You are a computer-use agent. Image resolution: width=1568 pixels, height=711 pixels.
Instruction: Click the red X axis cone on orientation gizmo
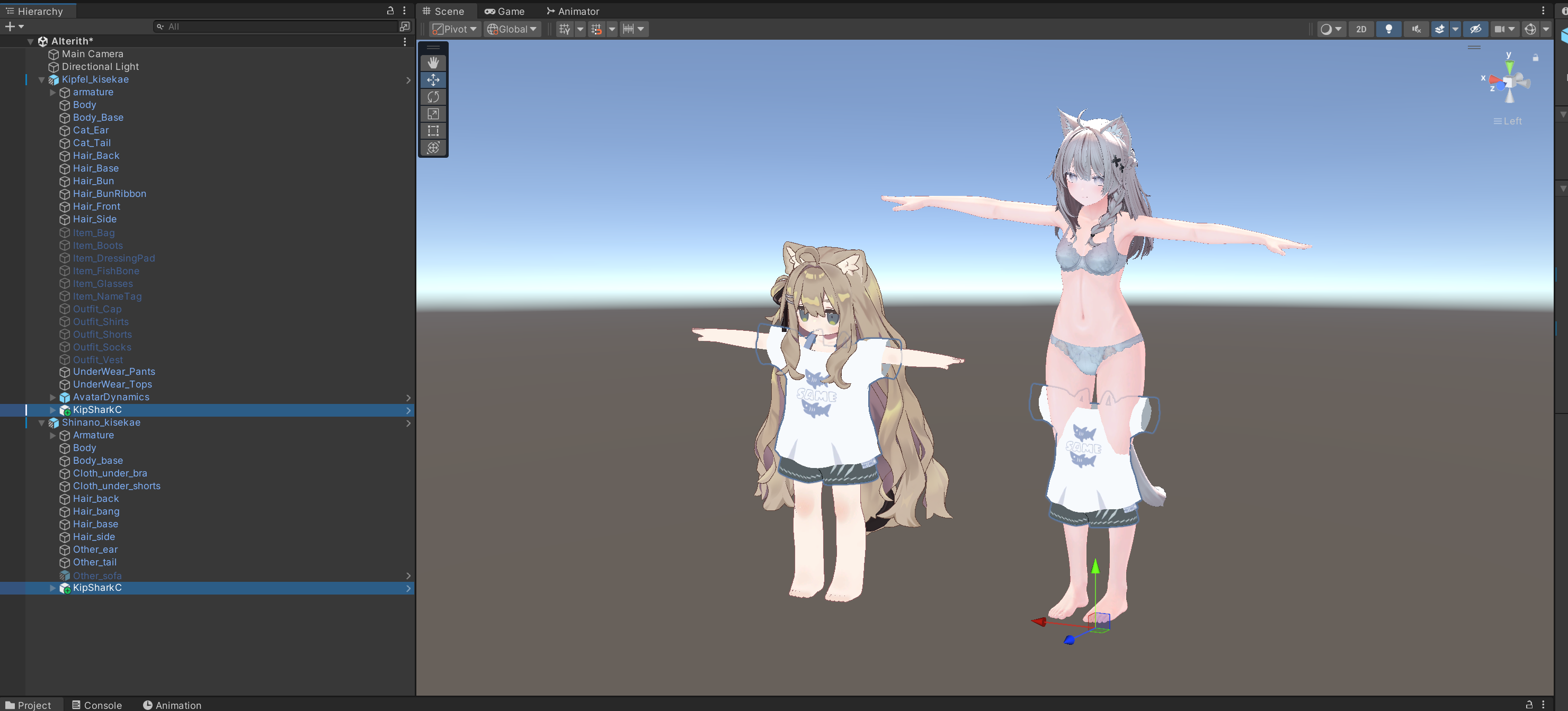pos(1494,79)
